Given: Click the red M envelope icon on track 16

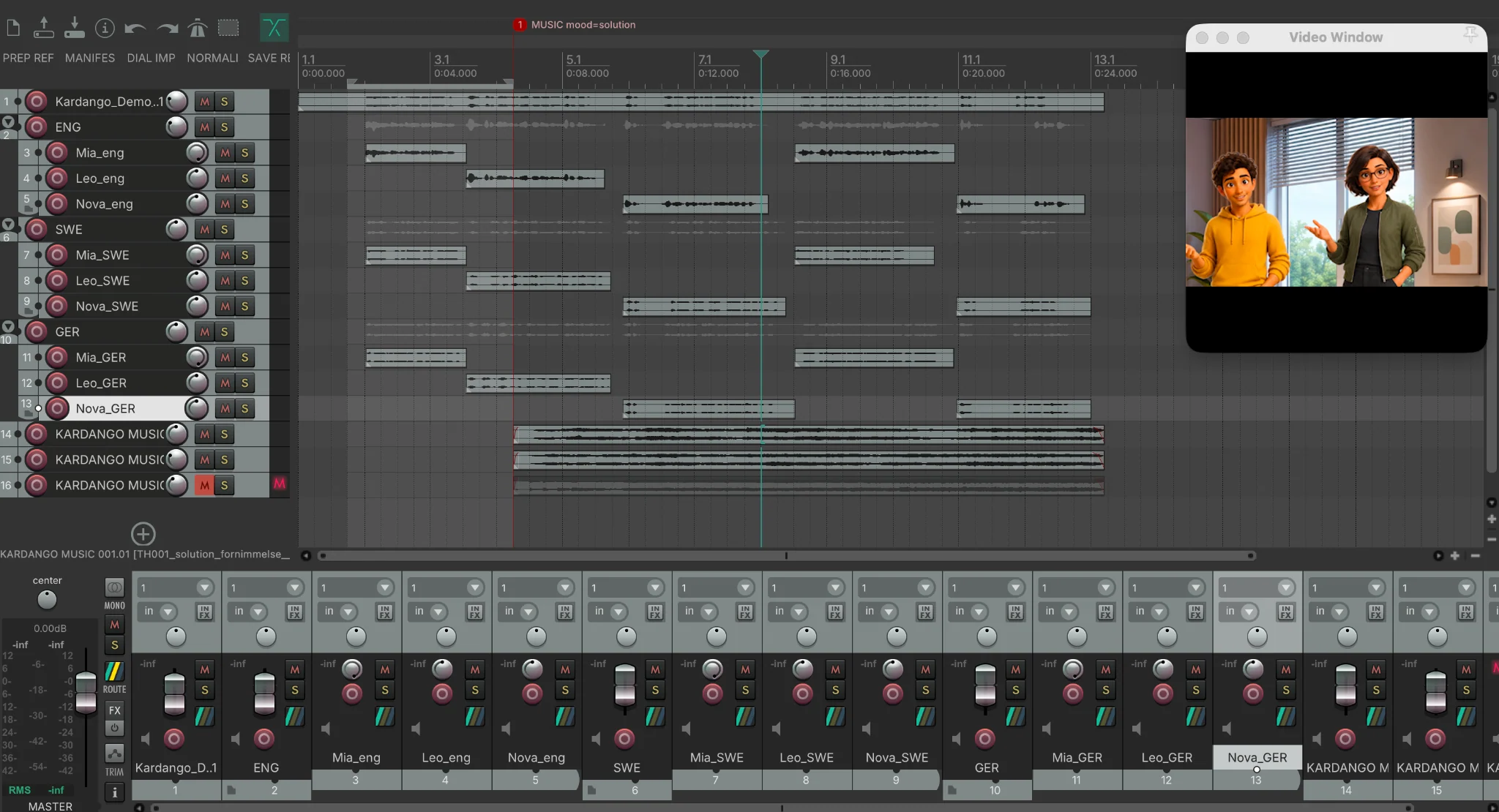Looking at the screenshot, I should (280, 484).
